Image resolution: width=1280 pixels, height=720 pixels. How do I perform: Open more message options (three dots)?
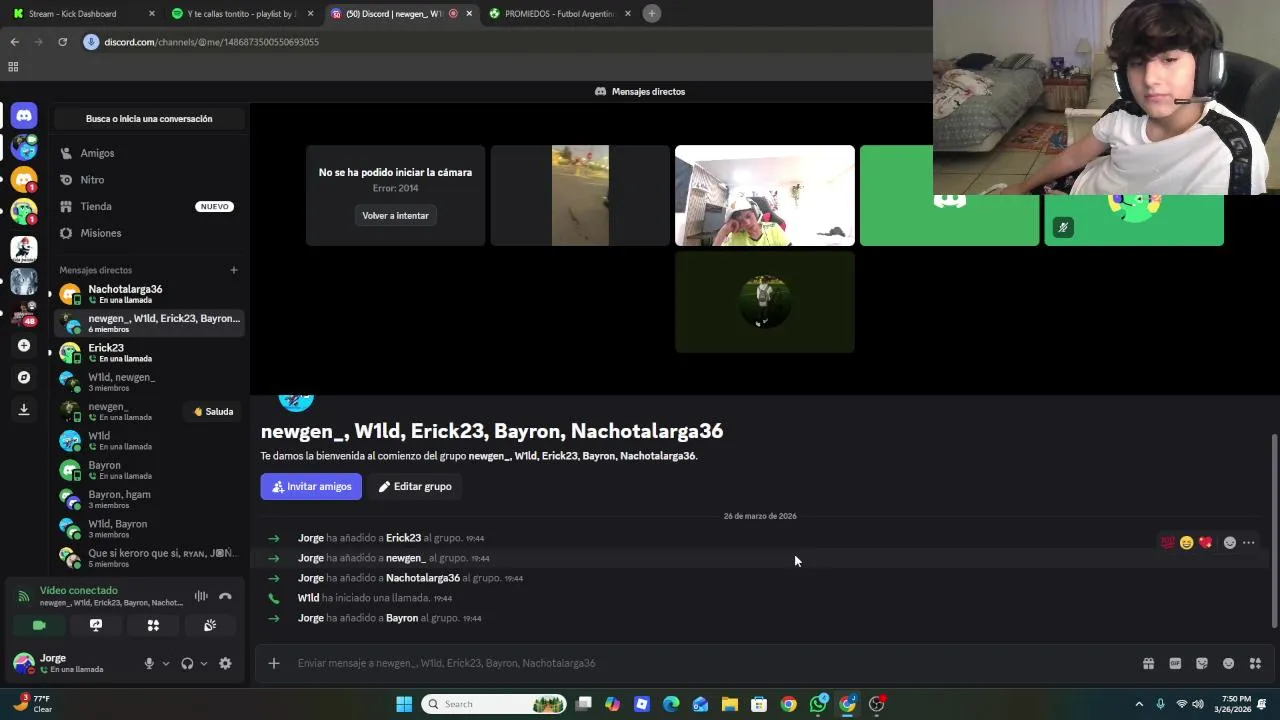[1249, 543]
